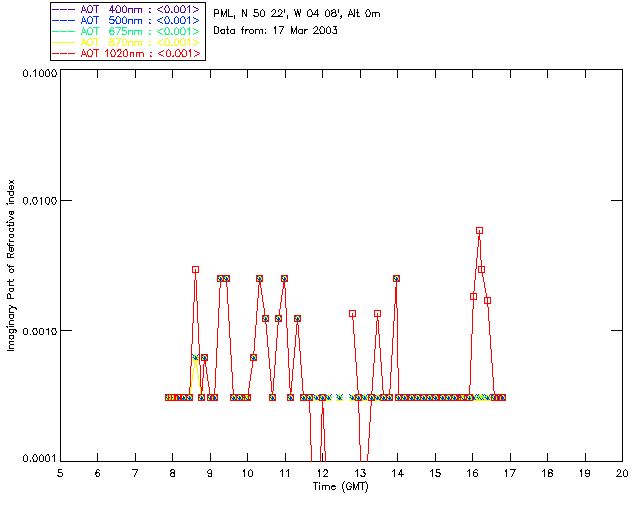Click the x-axis tick label 8
Viewport: 640px width, 512px height.
click(x=172, y=473)
